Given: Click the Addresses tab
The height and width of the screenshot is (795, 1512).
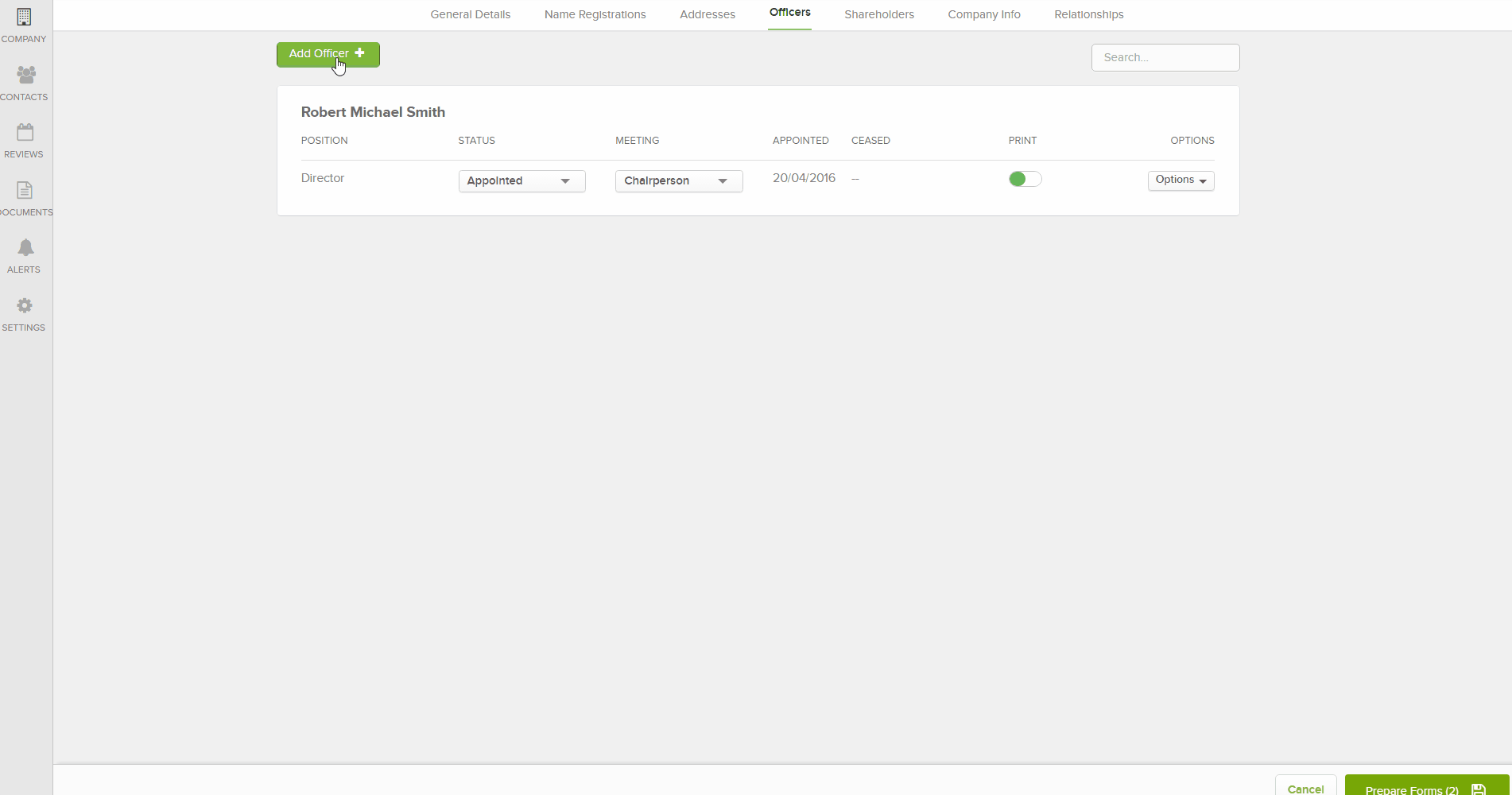Looking at the screenshot, I should (x=707, y=14).
